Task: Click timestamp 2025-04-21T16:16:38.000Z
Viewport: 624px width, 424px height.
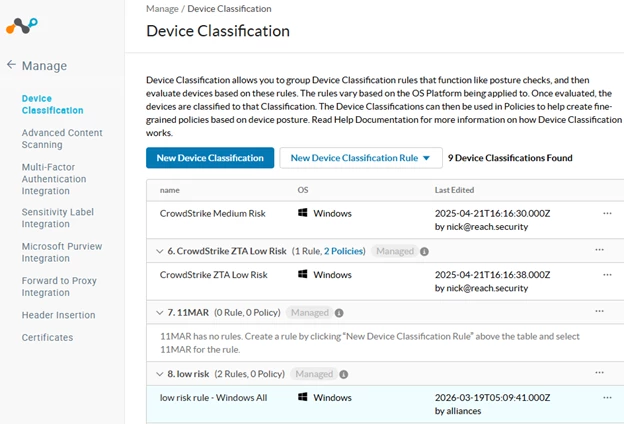Action: point(492,275)
